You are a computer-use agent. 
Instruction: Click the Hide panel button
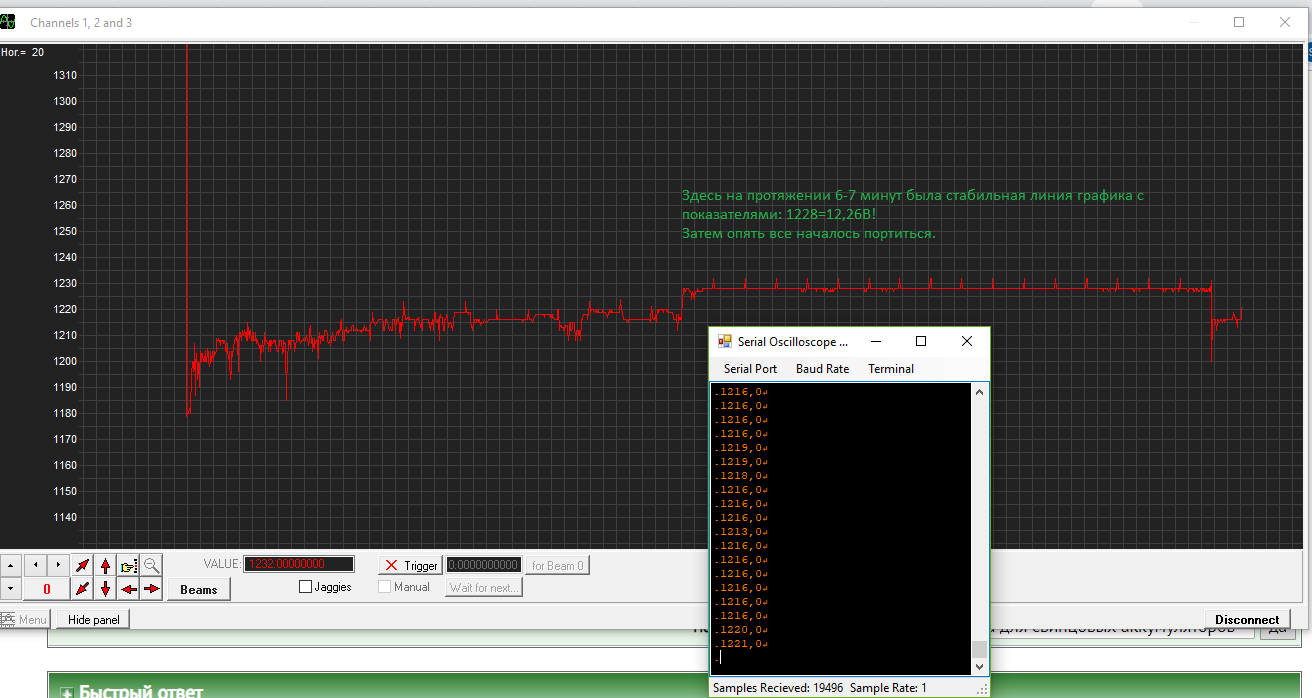[93, 620]
